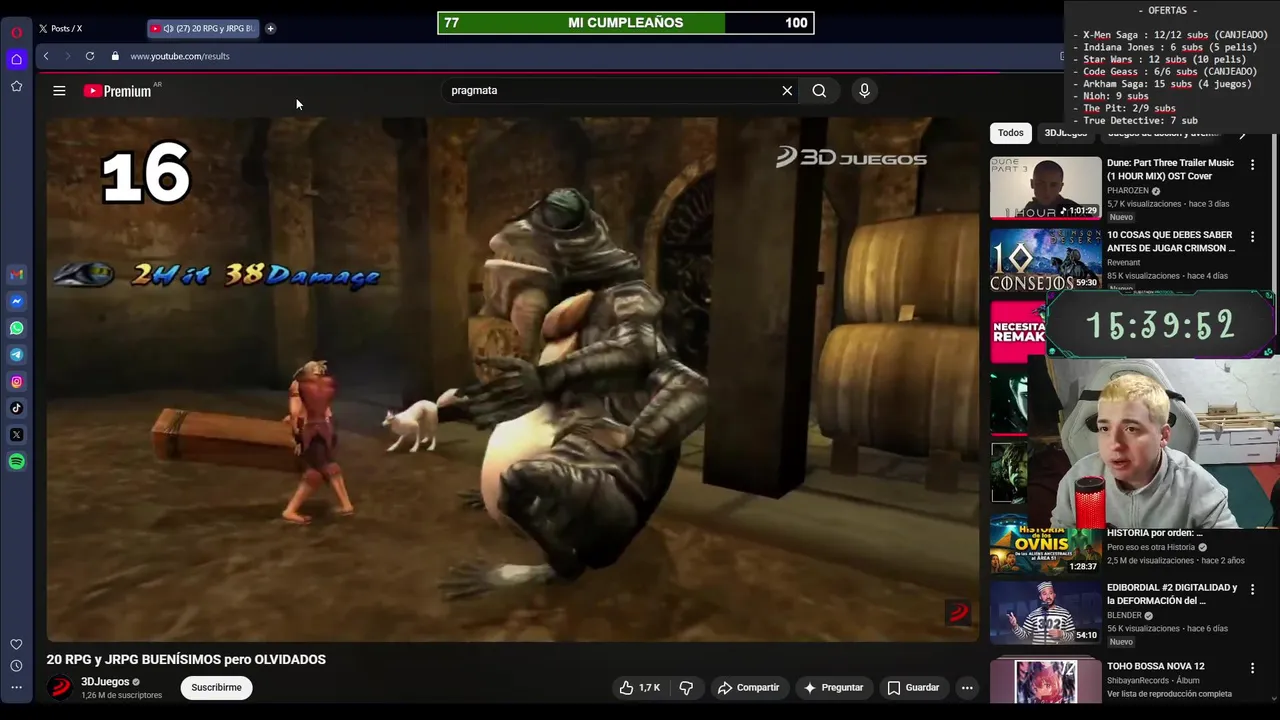The height and width of the screenshot is (720, 1280).
Task: Click the '20 RPG y JRPG BUENÍSIMOS' video title
Action: tap(186, 660)
